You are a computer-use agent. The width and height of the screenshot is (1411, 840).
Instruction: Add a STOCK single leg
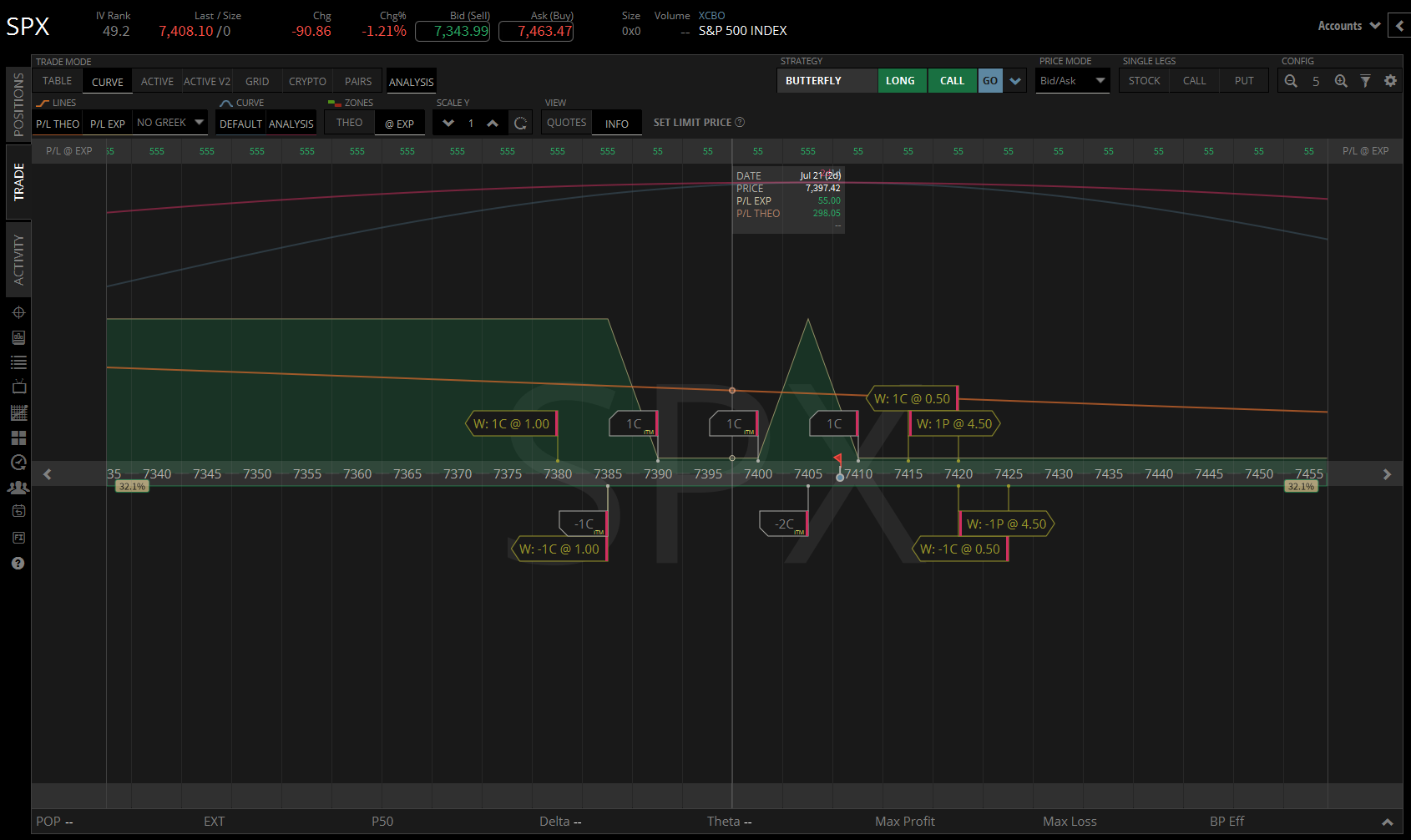tap(1145, 81)
